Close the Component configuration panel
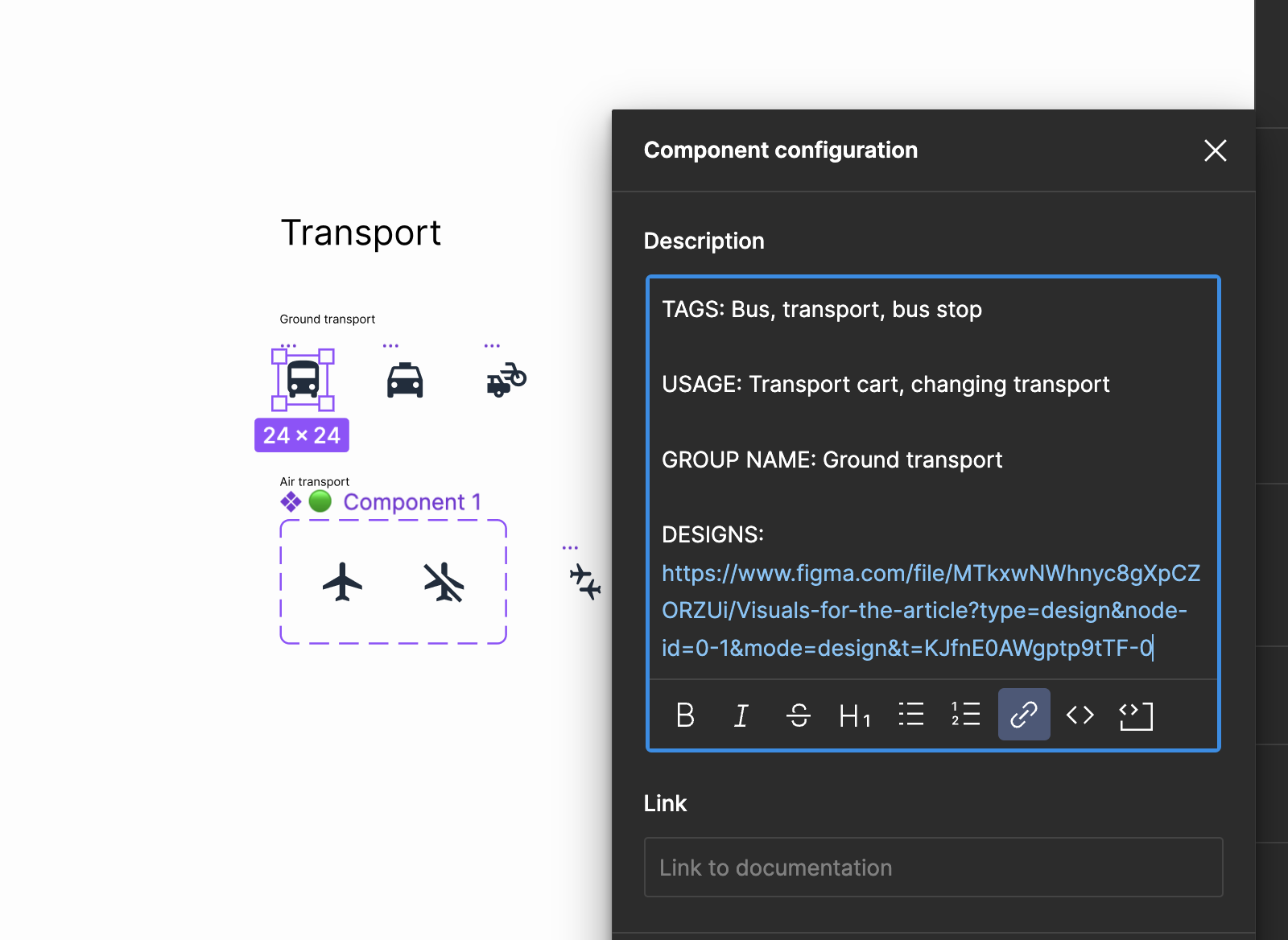Viewport: 1288px width, 940px height. (x=1215, y=150)
